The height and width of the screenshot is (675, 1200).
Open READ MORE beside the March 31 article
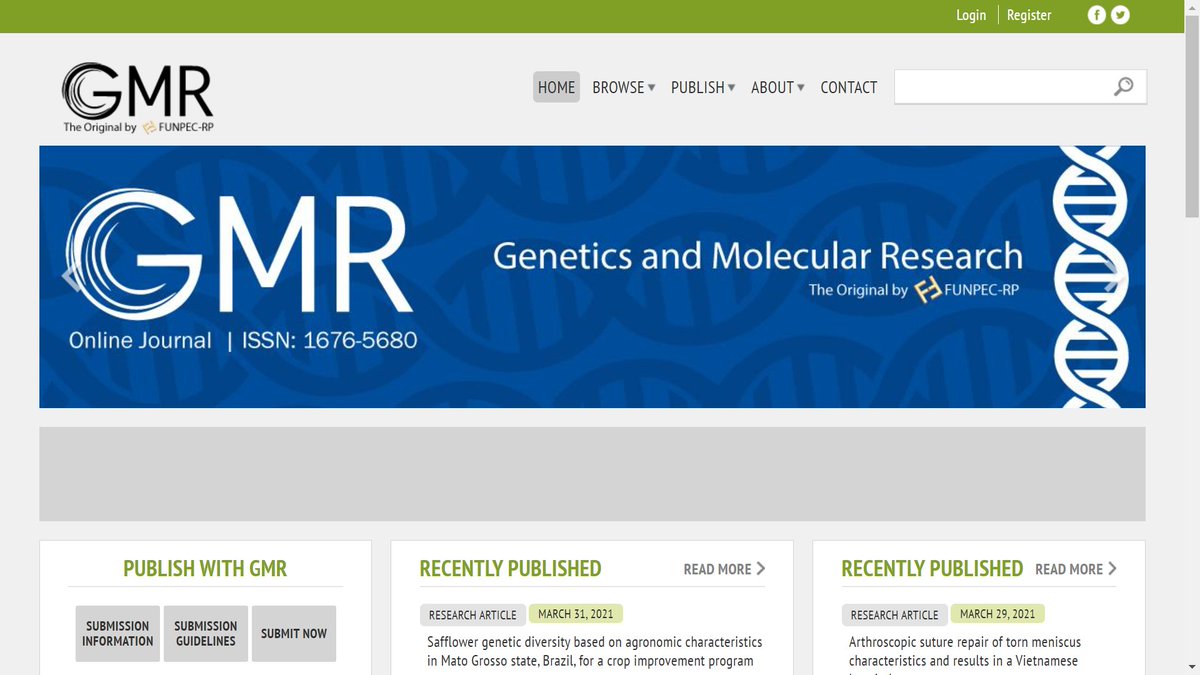tap(725, 569)
